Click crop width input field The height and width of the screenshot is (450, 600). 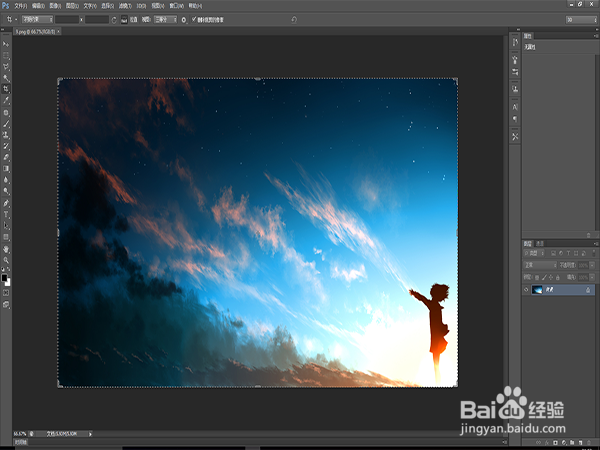67,19
